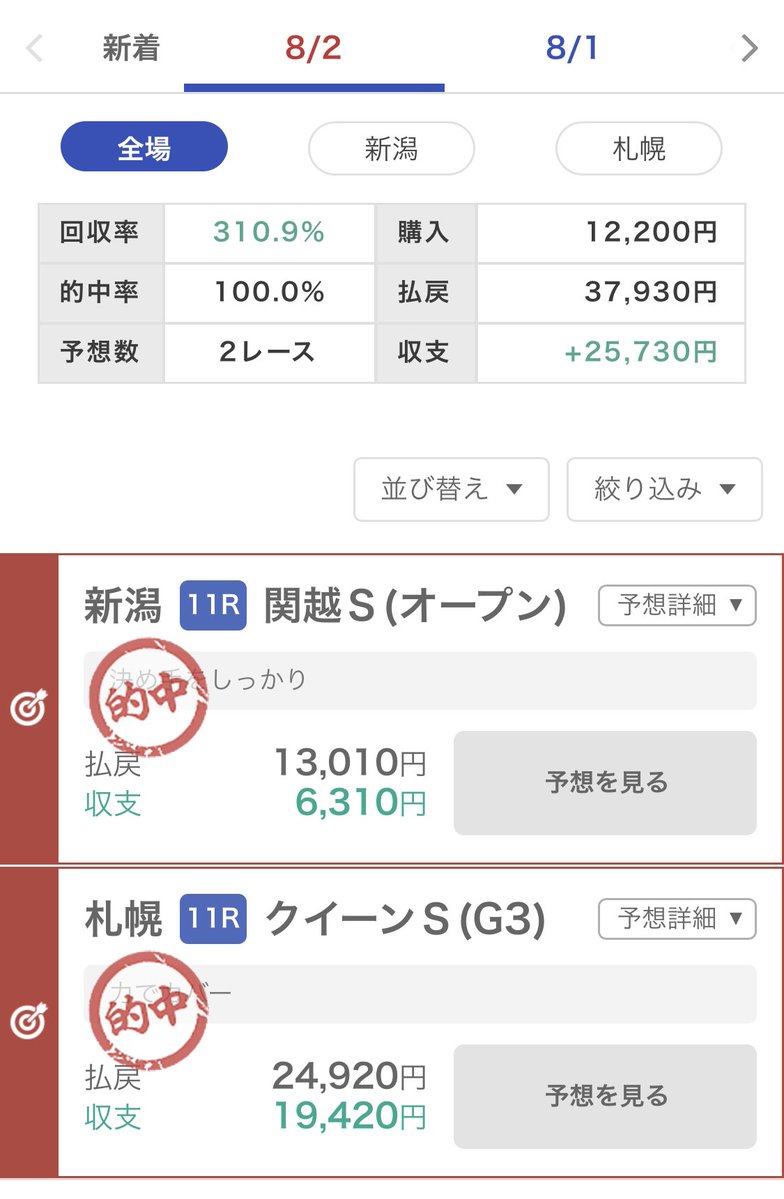Open the 絞り込み filter dropdown
Image resolution: width=784 pixels, height=1199 pixels.
(x=665, y=489)
